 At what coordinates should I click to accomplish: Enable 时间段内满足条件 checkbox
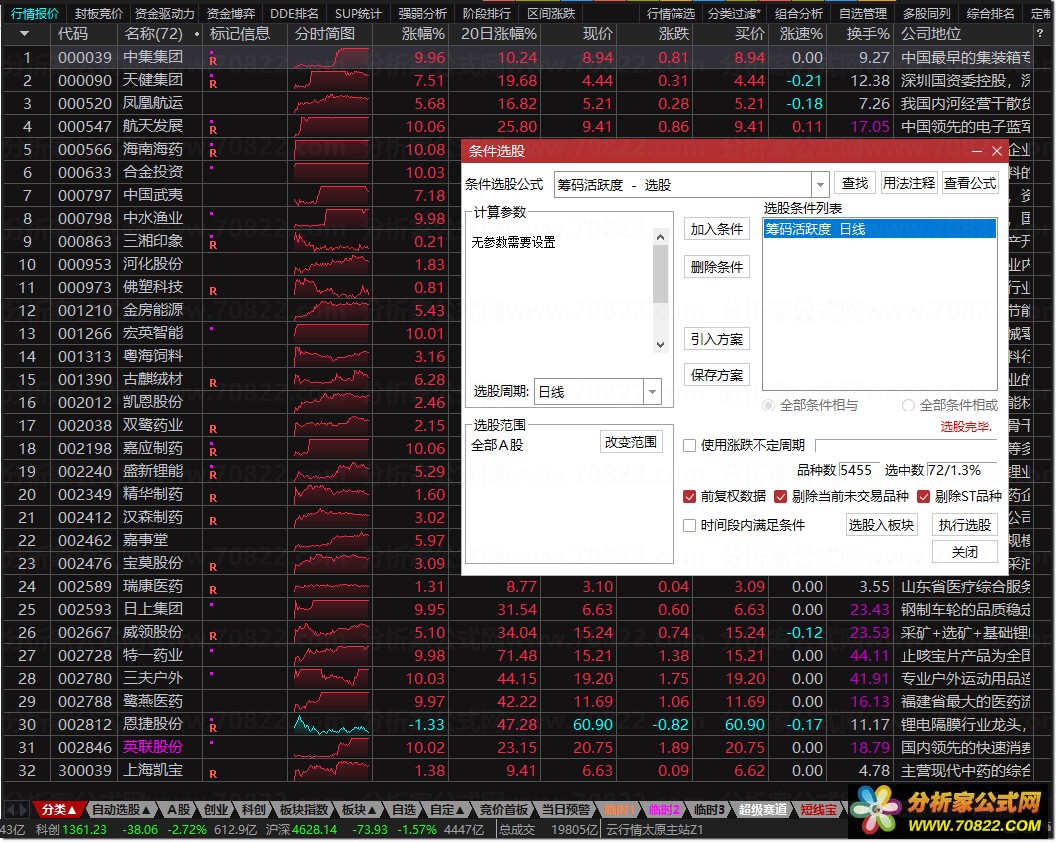click(x=690, y=526)
